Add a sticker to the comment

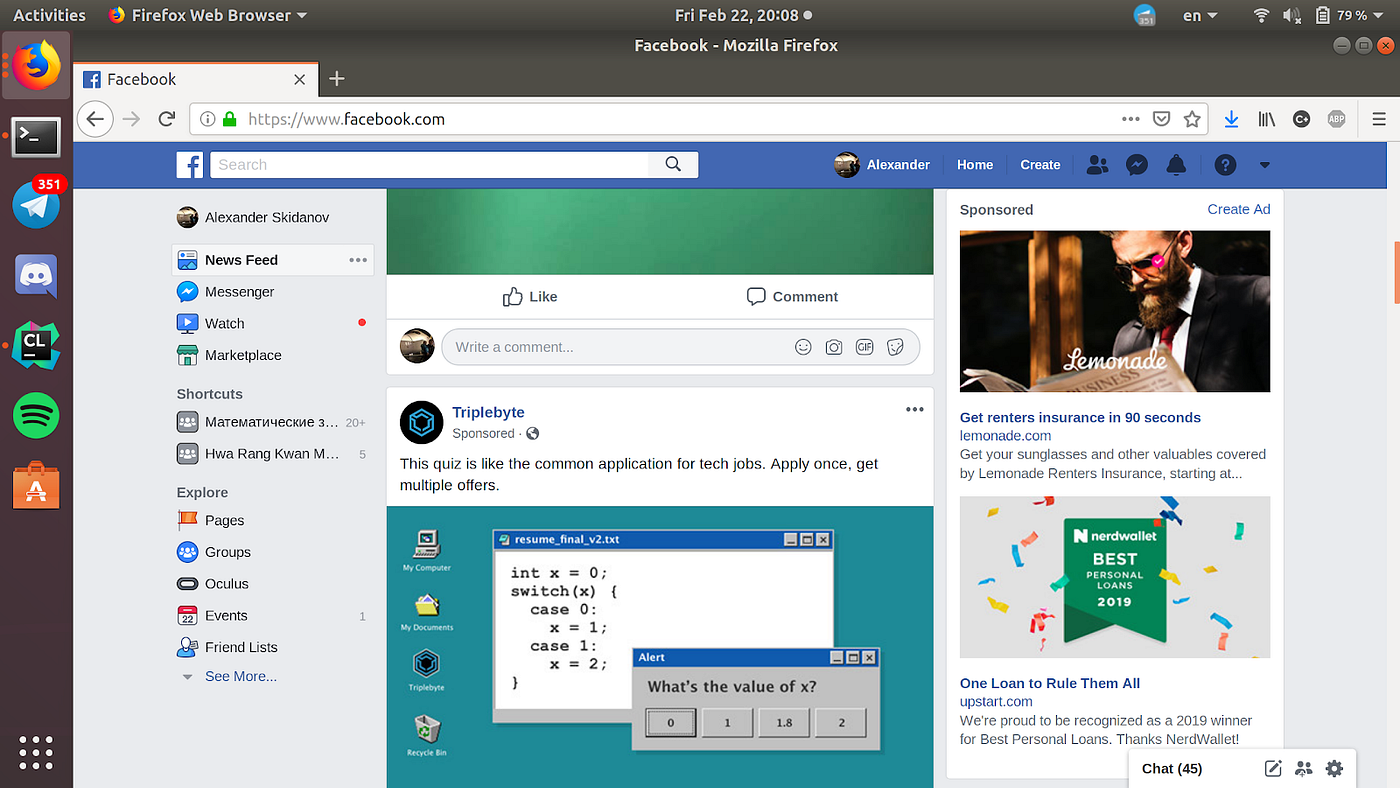(x=896, y=347)
